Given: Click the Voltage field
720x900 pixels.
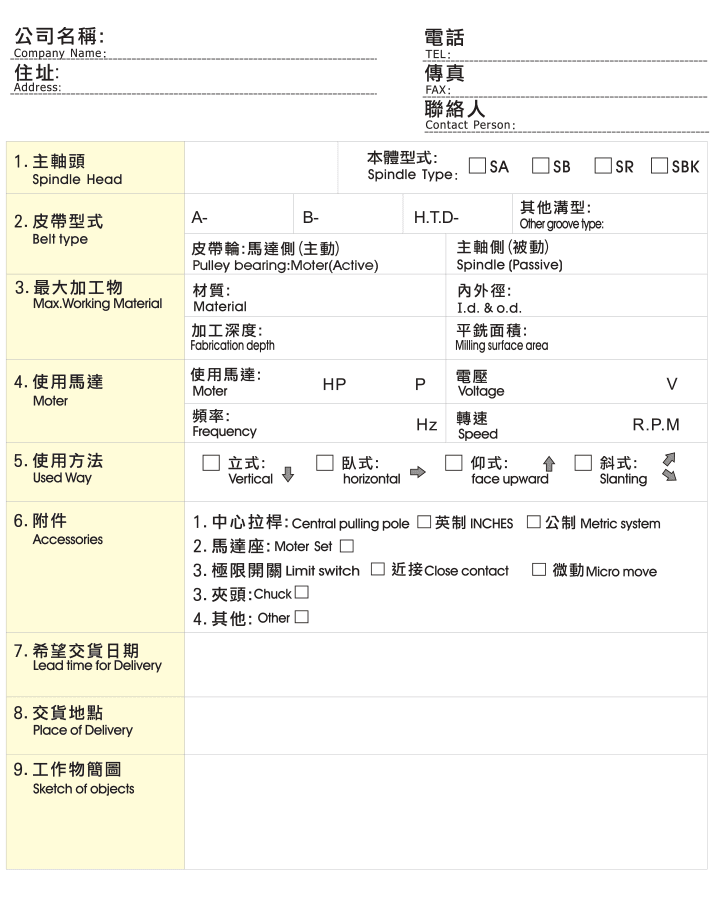Looking at the screenshot, I should pos(576,382).
